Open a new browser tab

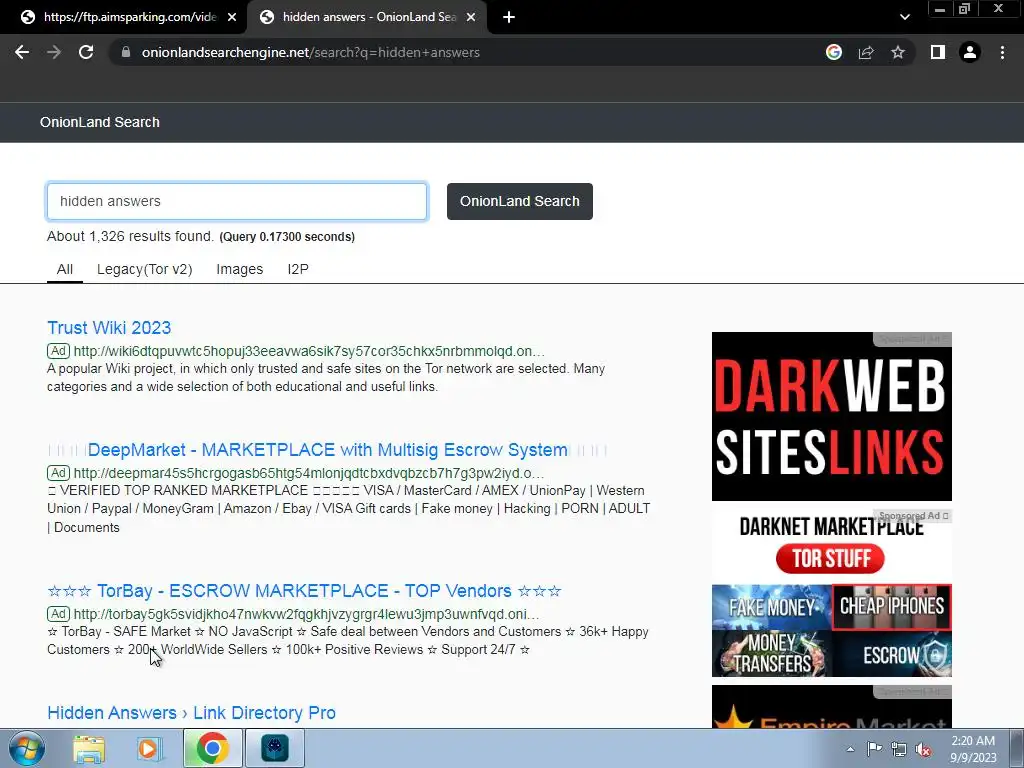click(x=509, y=17)
